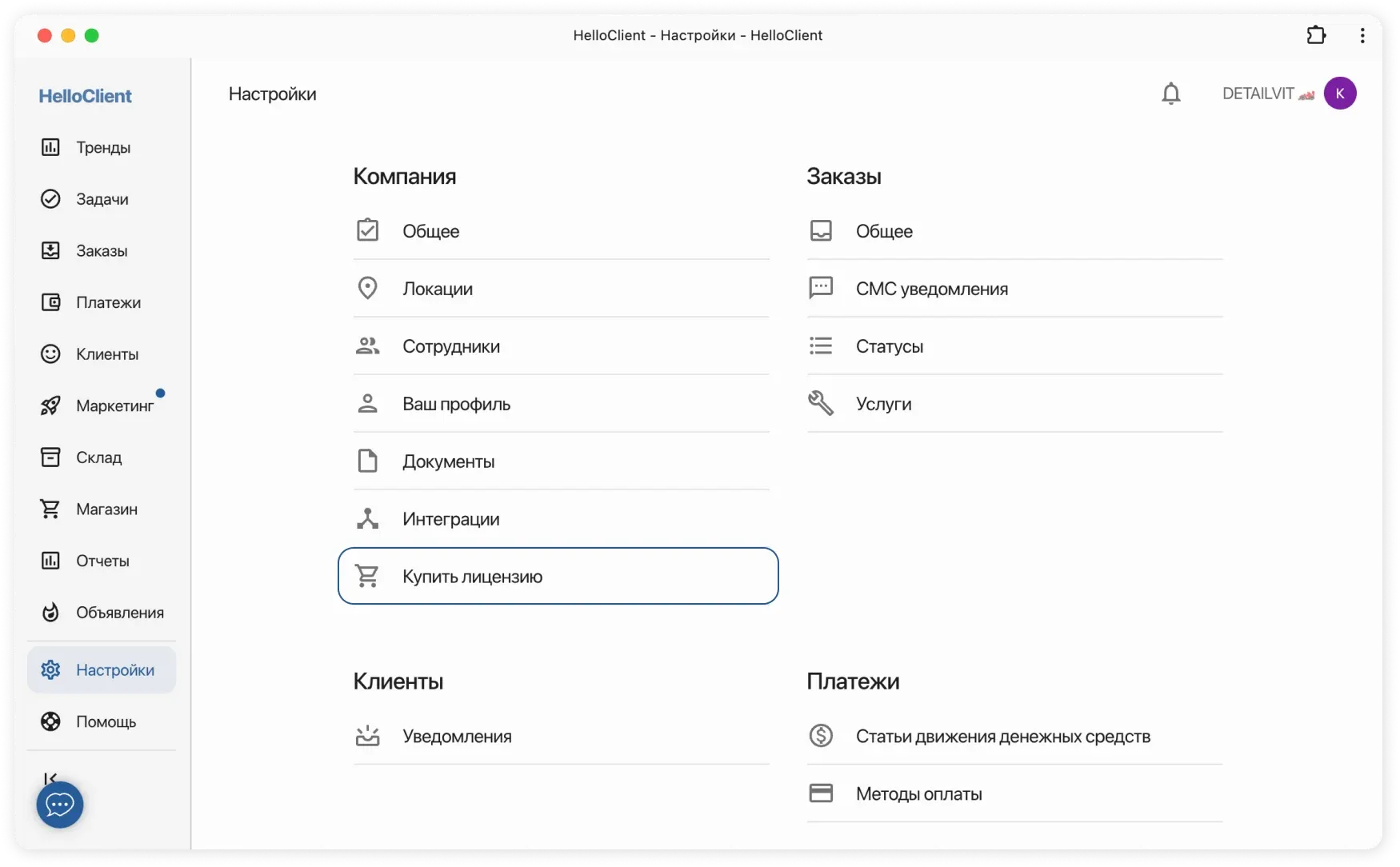
Task: Open the Объявления flame icon
Action: point(50,612)
